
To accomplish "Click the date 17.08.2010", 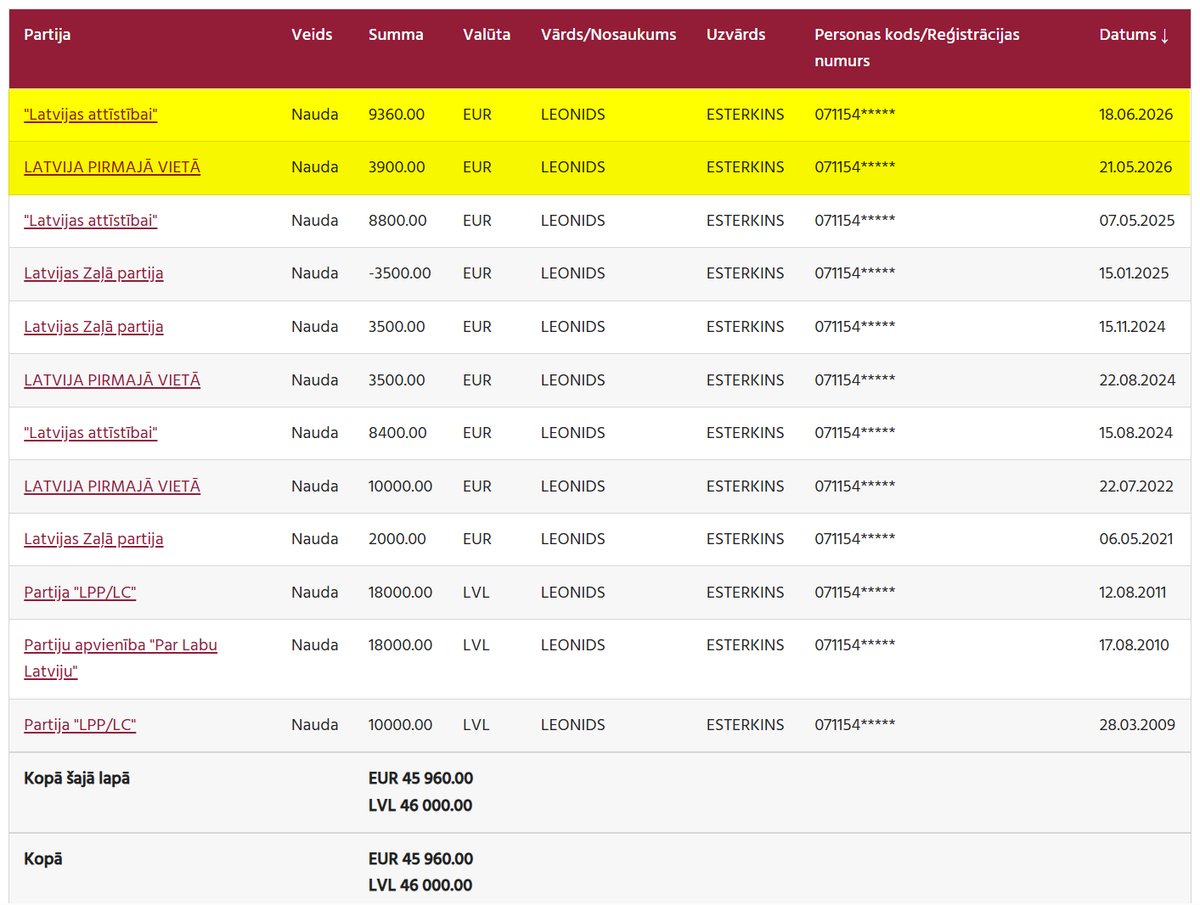I will click(1134, 645).
